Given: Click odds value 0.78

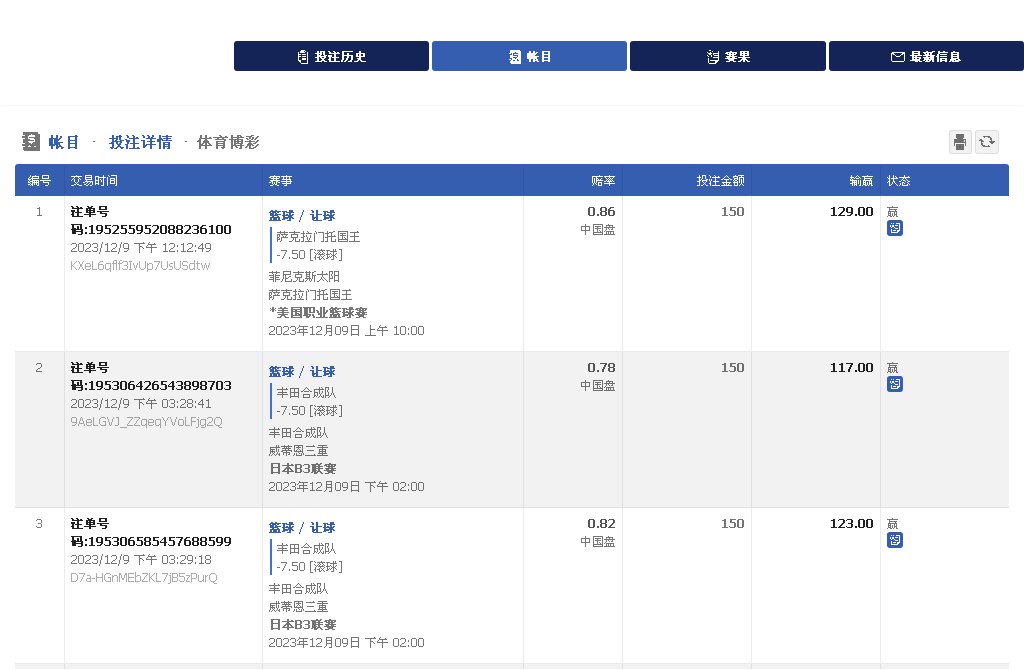Looking at the screenshot, I should (x=601, y=368).
